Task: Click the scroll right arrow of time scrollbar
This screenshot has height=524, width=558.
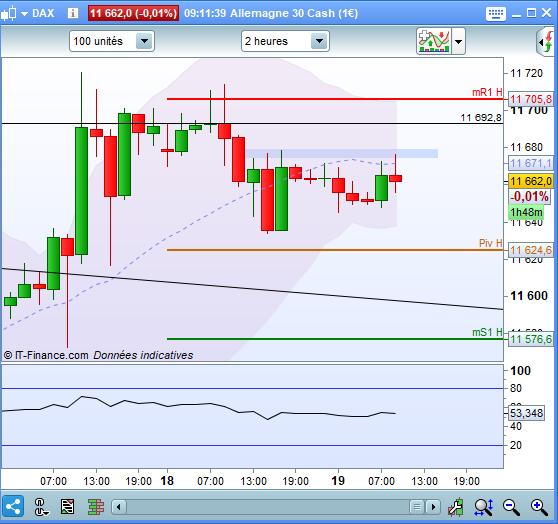Action: 433,507
